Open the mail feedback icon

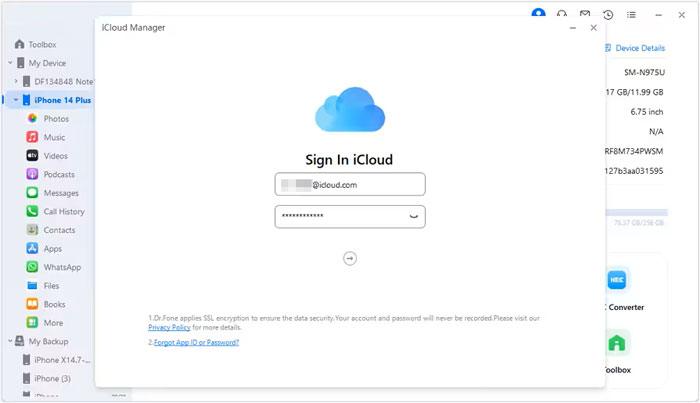tap(585, 14)
